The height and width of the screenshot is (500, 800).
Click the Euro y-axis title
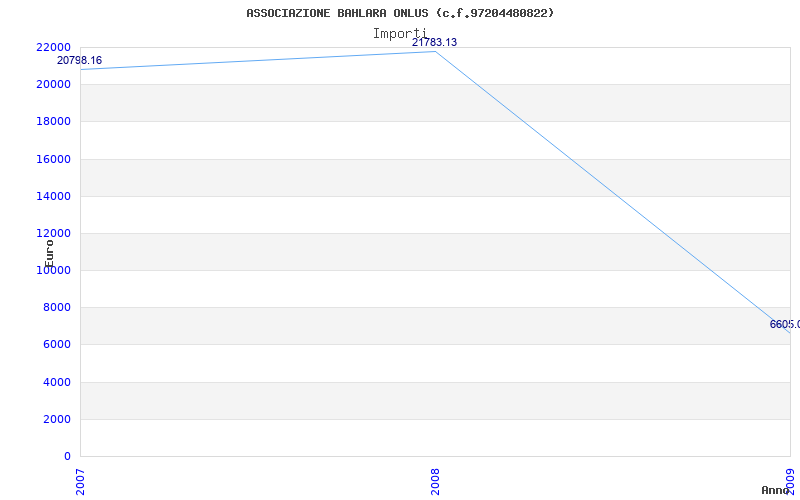click(x=49, y=254)
